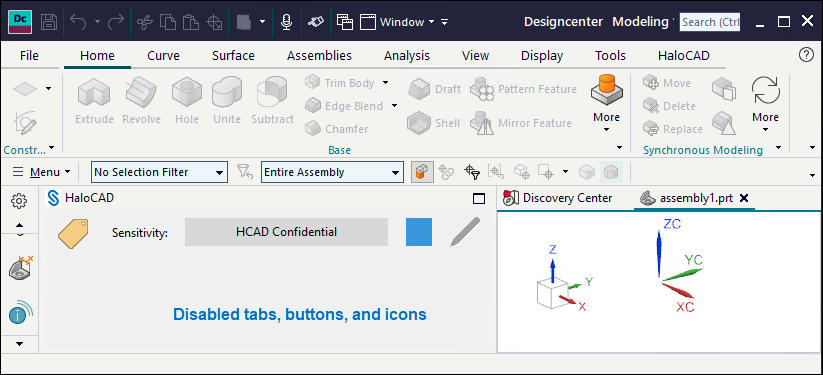Click the Extrude tool icon
The width and height of the screenshot is (823, 375).
click(x=94, y=93)
